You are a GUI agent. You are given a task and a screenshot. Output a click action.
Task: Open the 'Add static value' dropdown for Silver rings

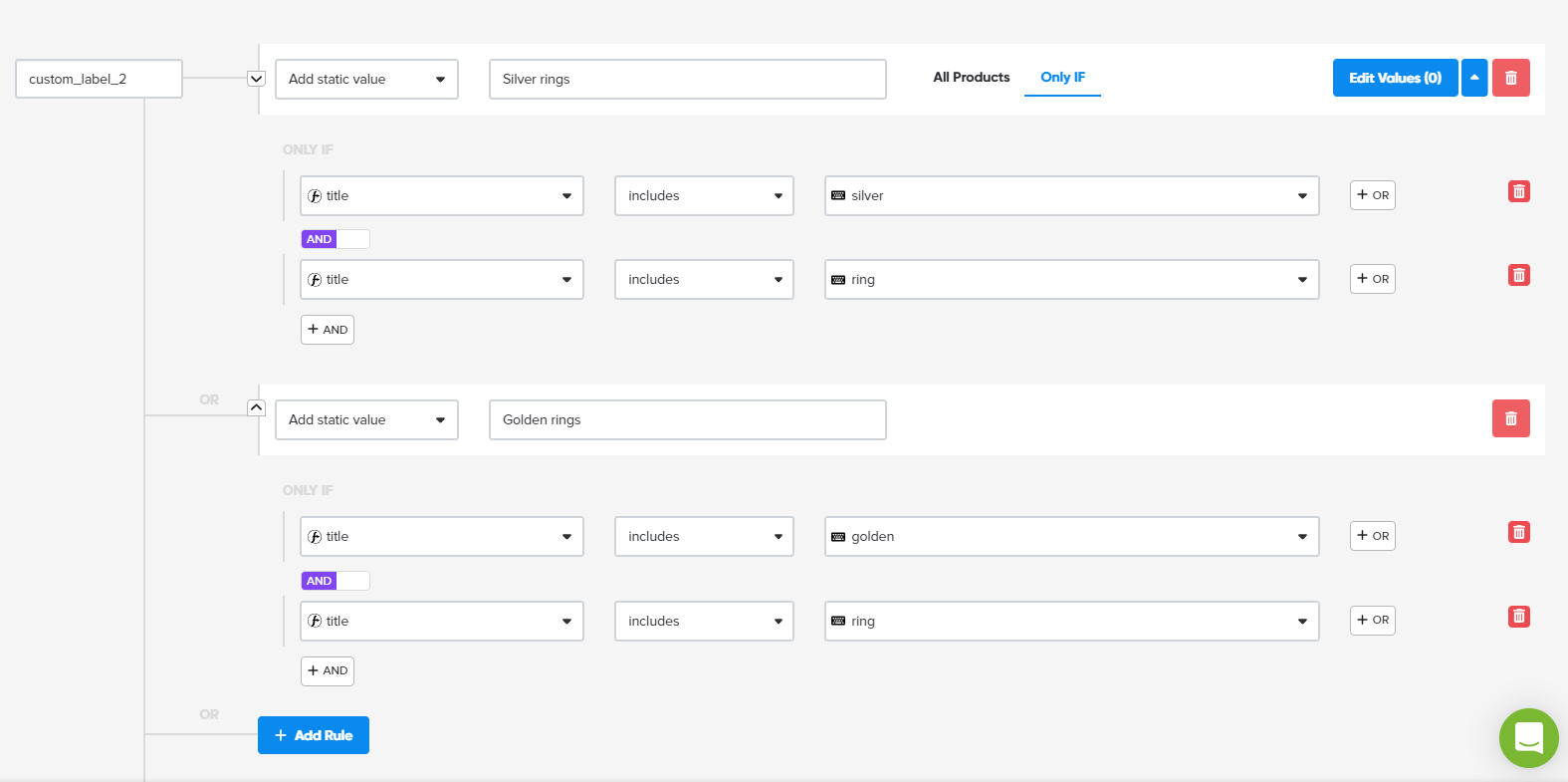(x=366, y=80)
